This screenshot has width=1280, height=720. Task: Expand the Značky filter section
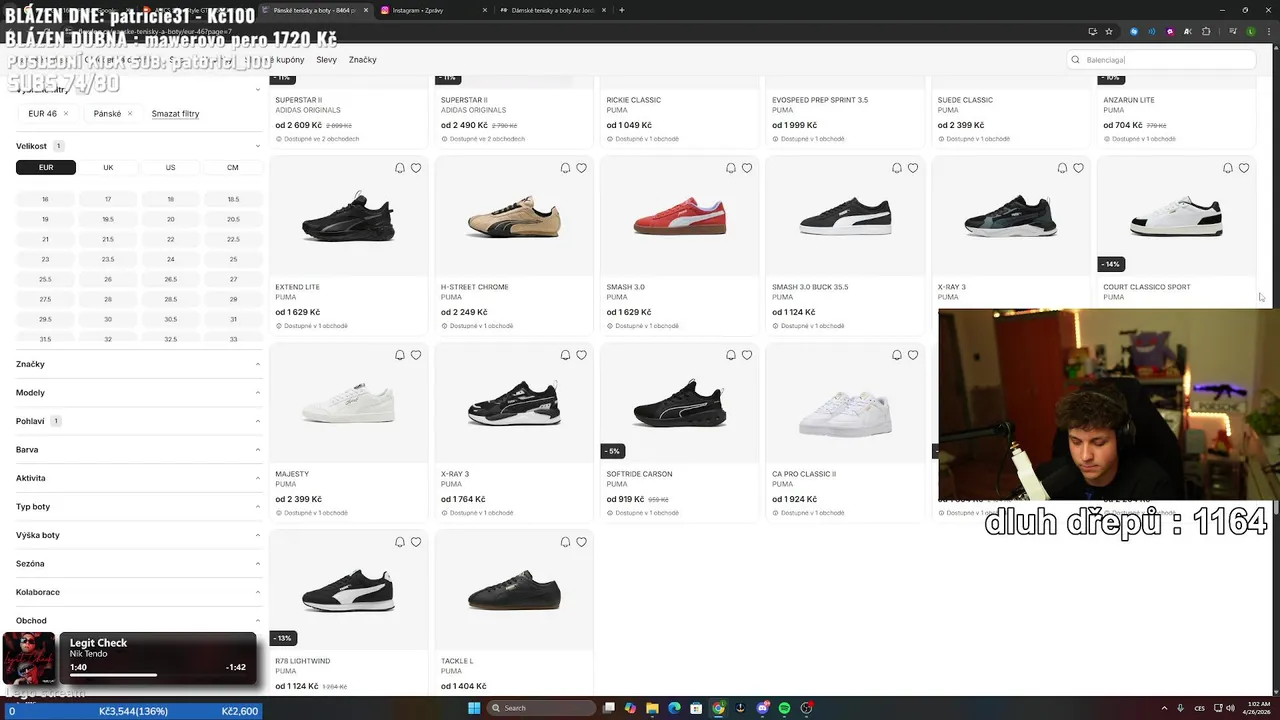point(138,364)
